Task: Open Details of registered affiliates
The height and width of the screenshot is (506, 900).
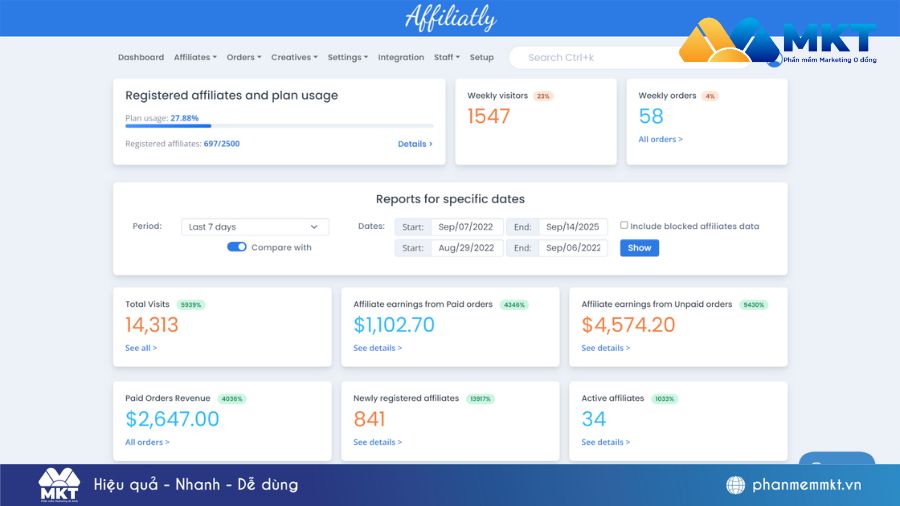Action: 415,144
